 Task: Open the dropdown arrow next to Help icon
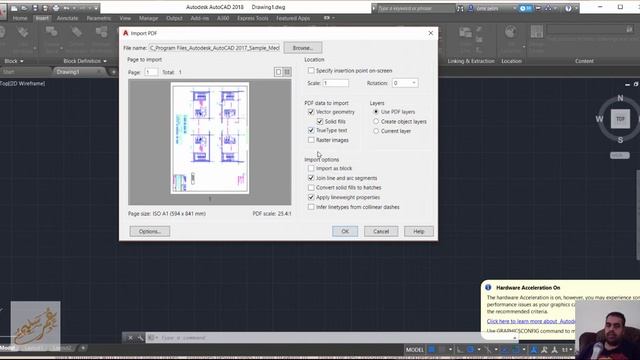point(576,8)
